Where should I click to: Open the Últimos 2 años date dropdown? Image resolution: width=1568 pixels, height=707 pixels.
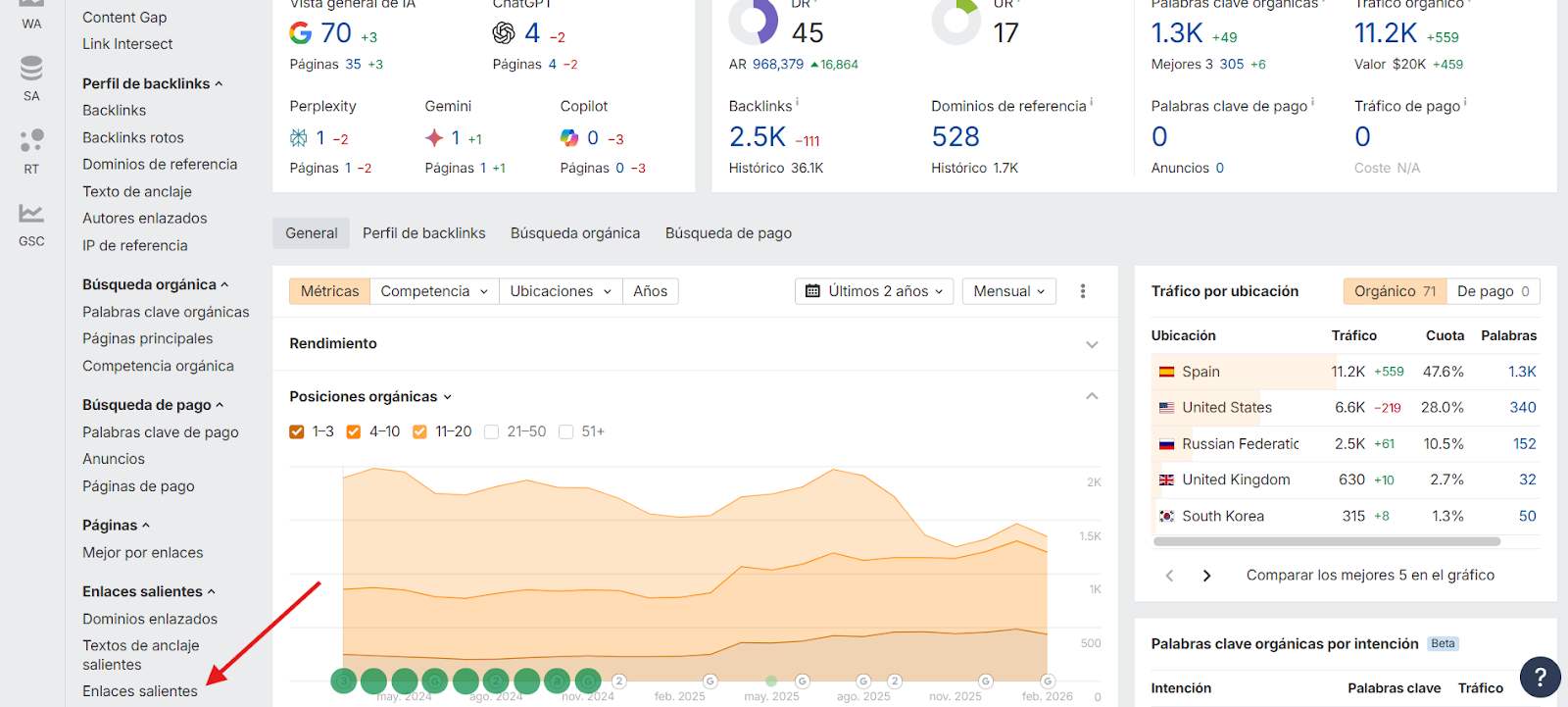point(874,291)
